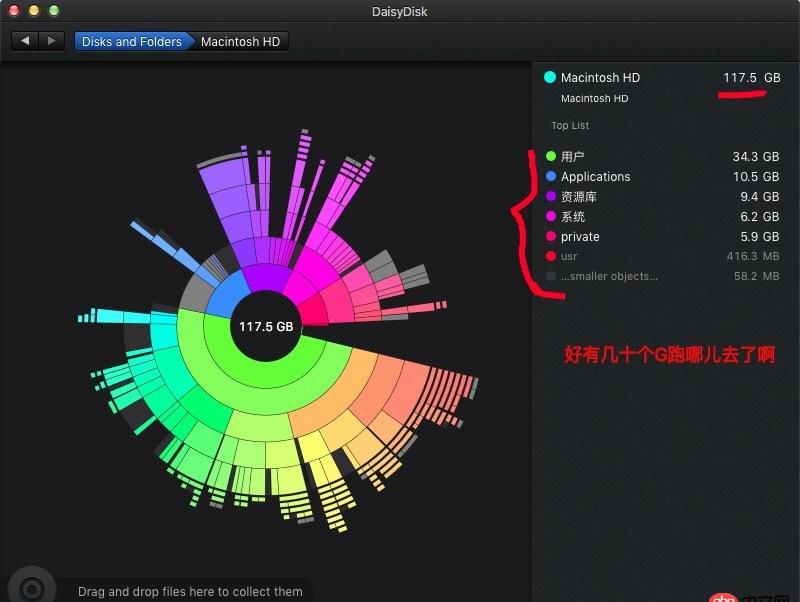Click the magenta 系统 color dot
800x602 pixels.
551,216
